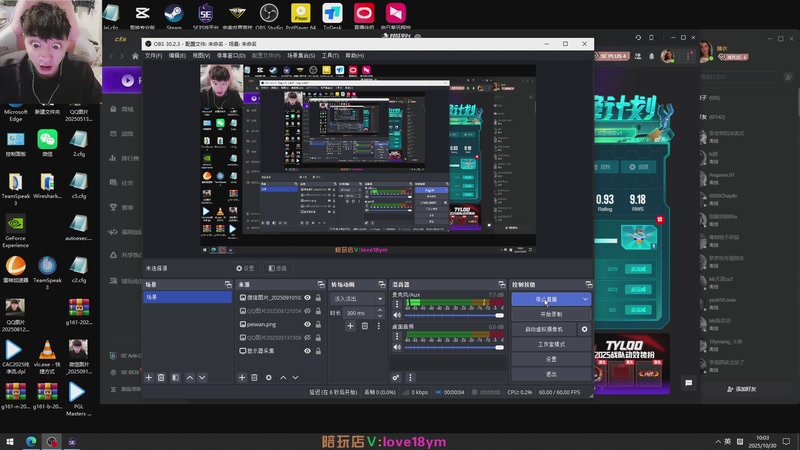Open Settings button in Controls panel
Screen dimensions: 800x450
pos(551,359)
